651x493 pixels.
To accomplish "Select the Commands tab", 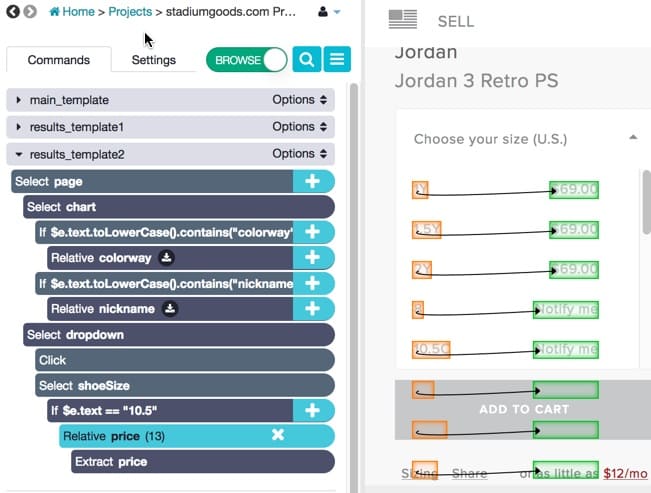I will pos(59,60).
